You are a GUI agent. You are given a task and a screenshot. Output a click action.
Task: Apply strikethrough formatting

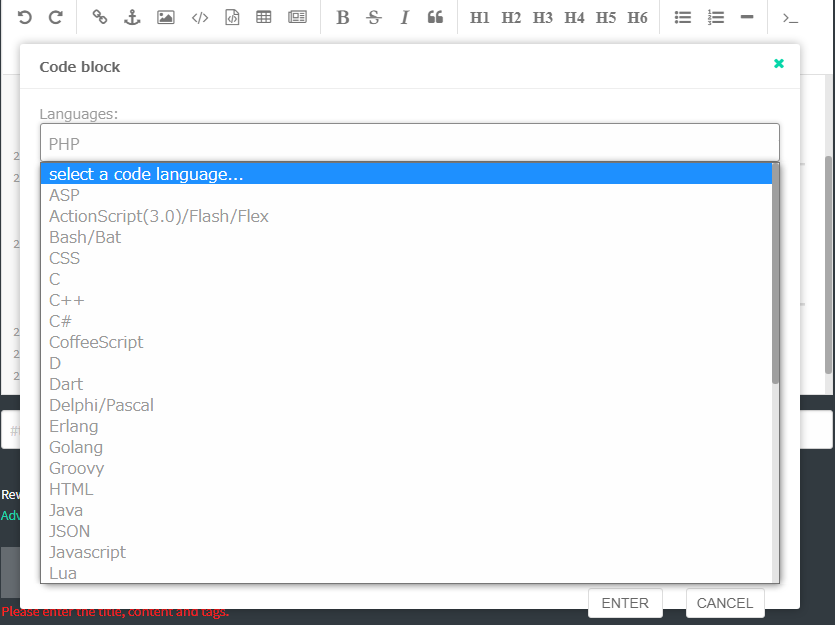pyautogui.click(x=374, y=18)
